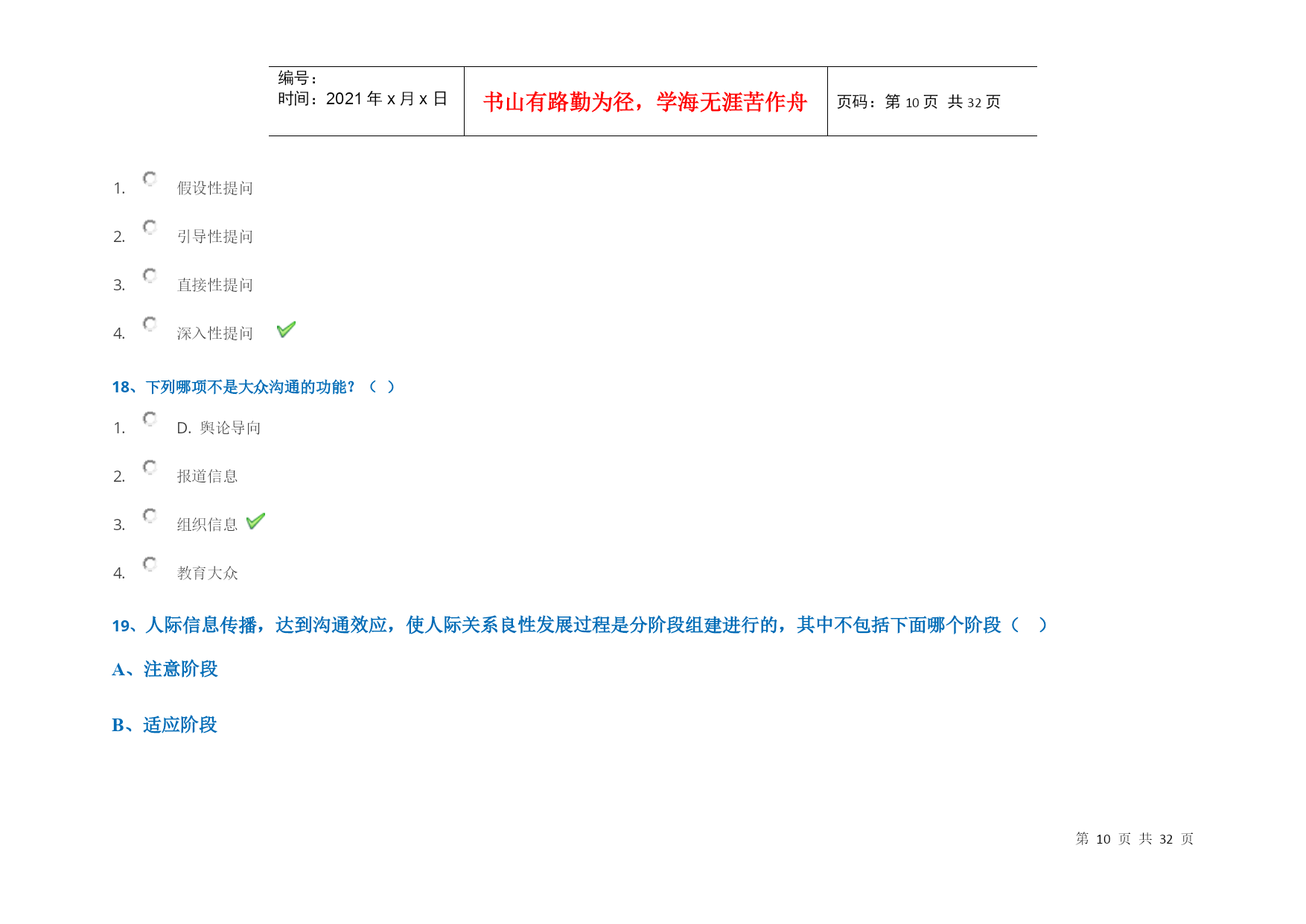Click the 编号 field in header
Screen dimensions: 1306x924
tap(298, 78)
